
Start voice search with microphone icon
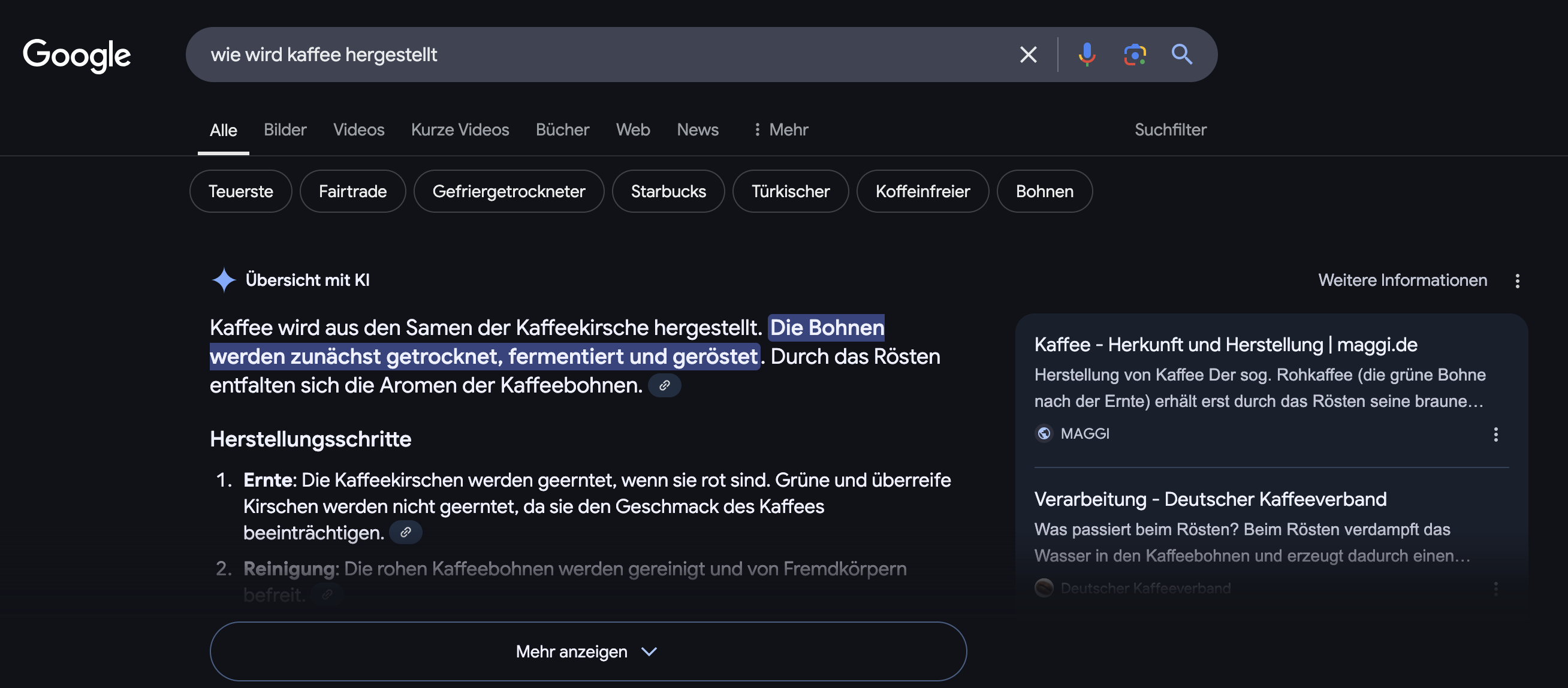1087,55
